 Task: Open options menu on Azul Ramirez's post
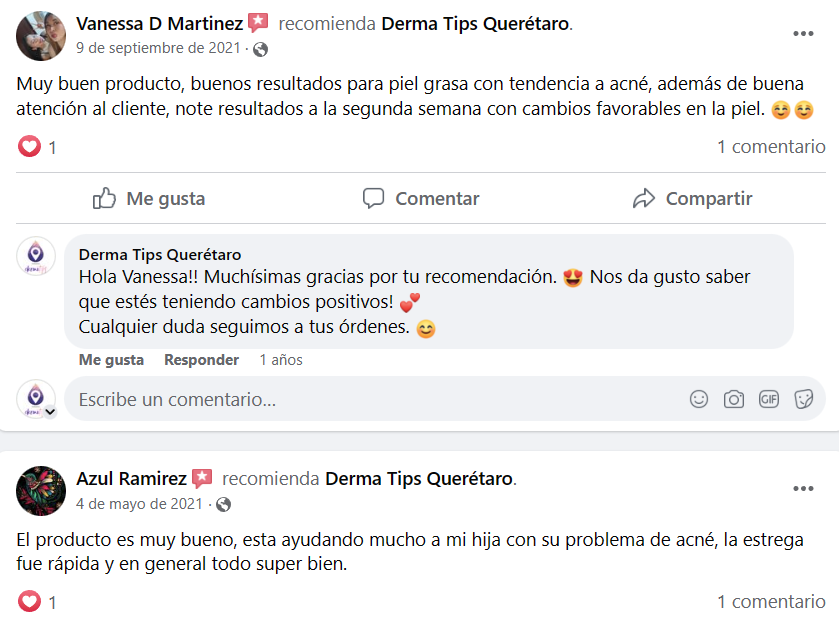click(803, 489)
